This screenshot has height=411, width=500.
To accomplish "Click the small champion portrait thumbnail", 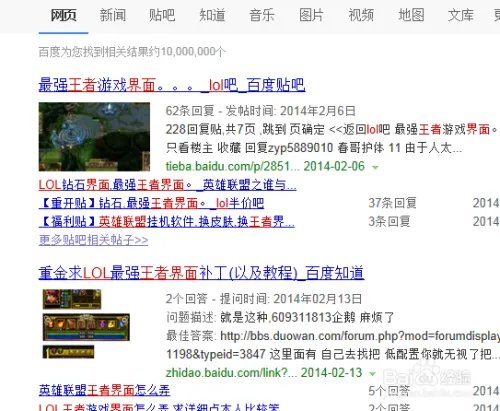I will [x=72, y=299].
